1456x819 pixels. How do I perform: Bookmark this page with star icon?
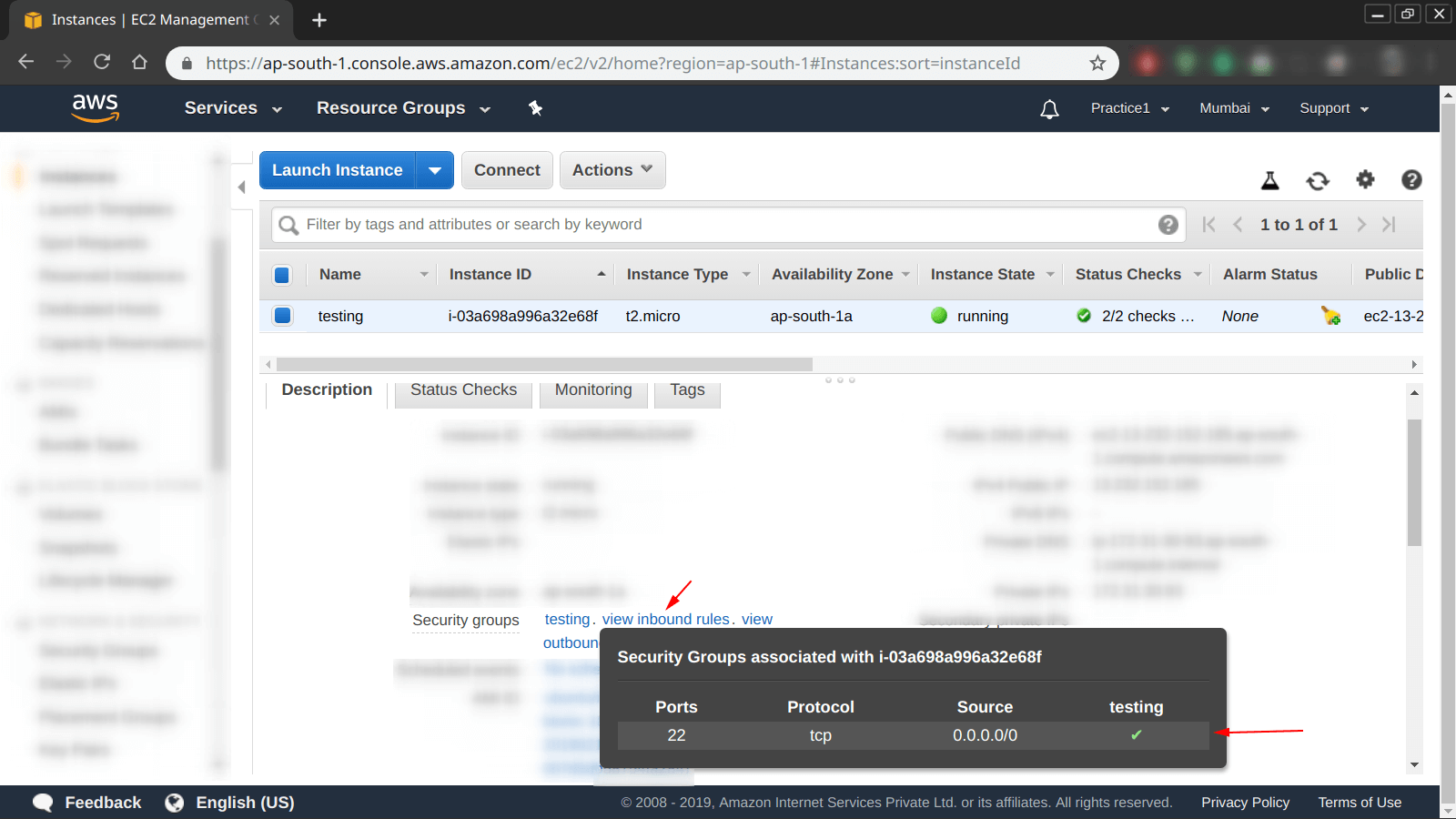click(1097, 63)
